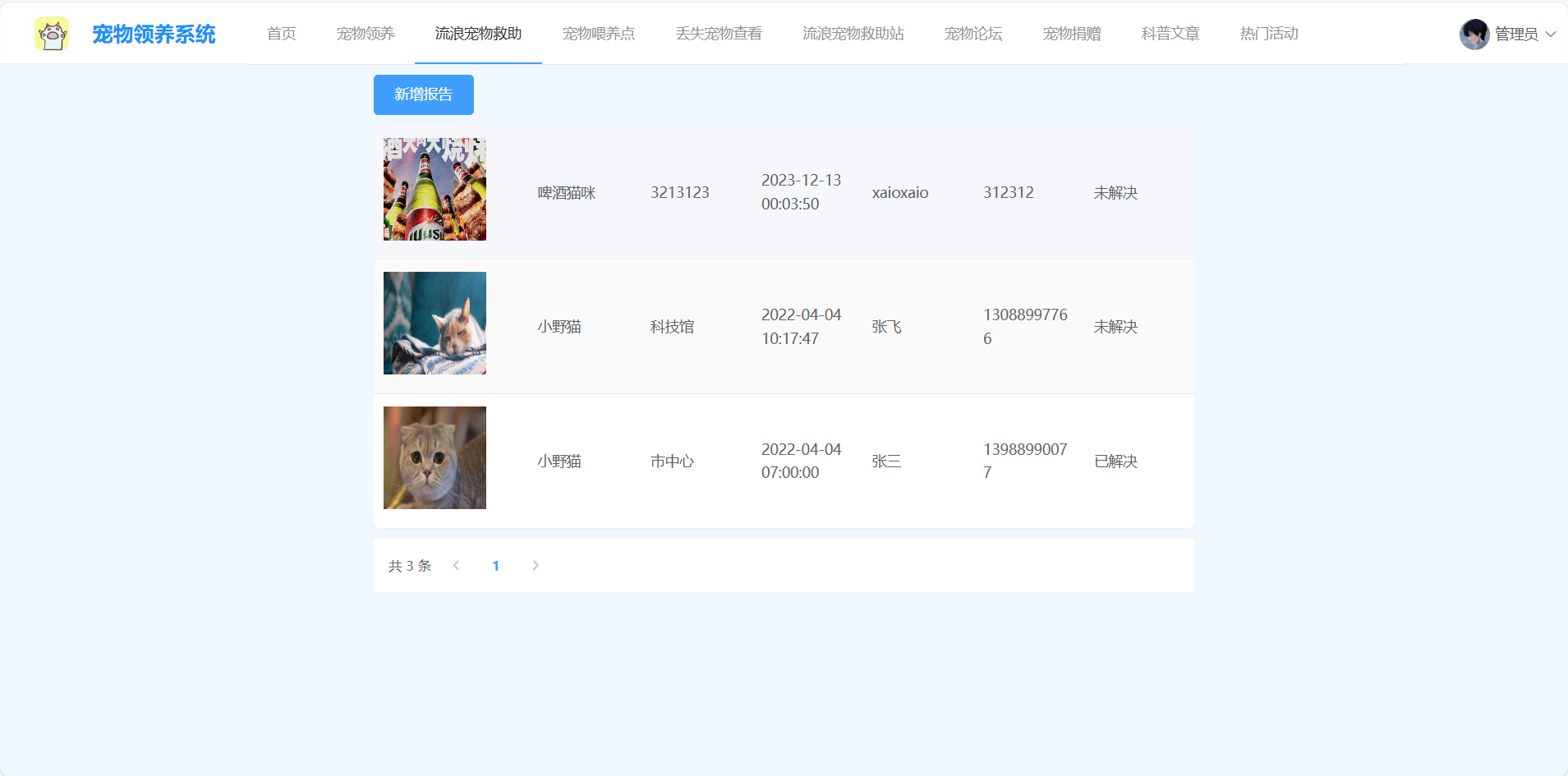
Task: Open the administrator avatar picture
Action: 1474,34
